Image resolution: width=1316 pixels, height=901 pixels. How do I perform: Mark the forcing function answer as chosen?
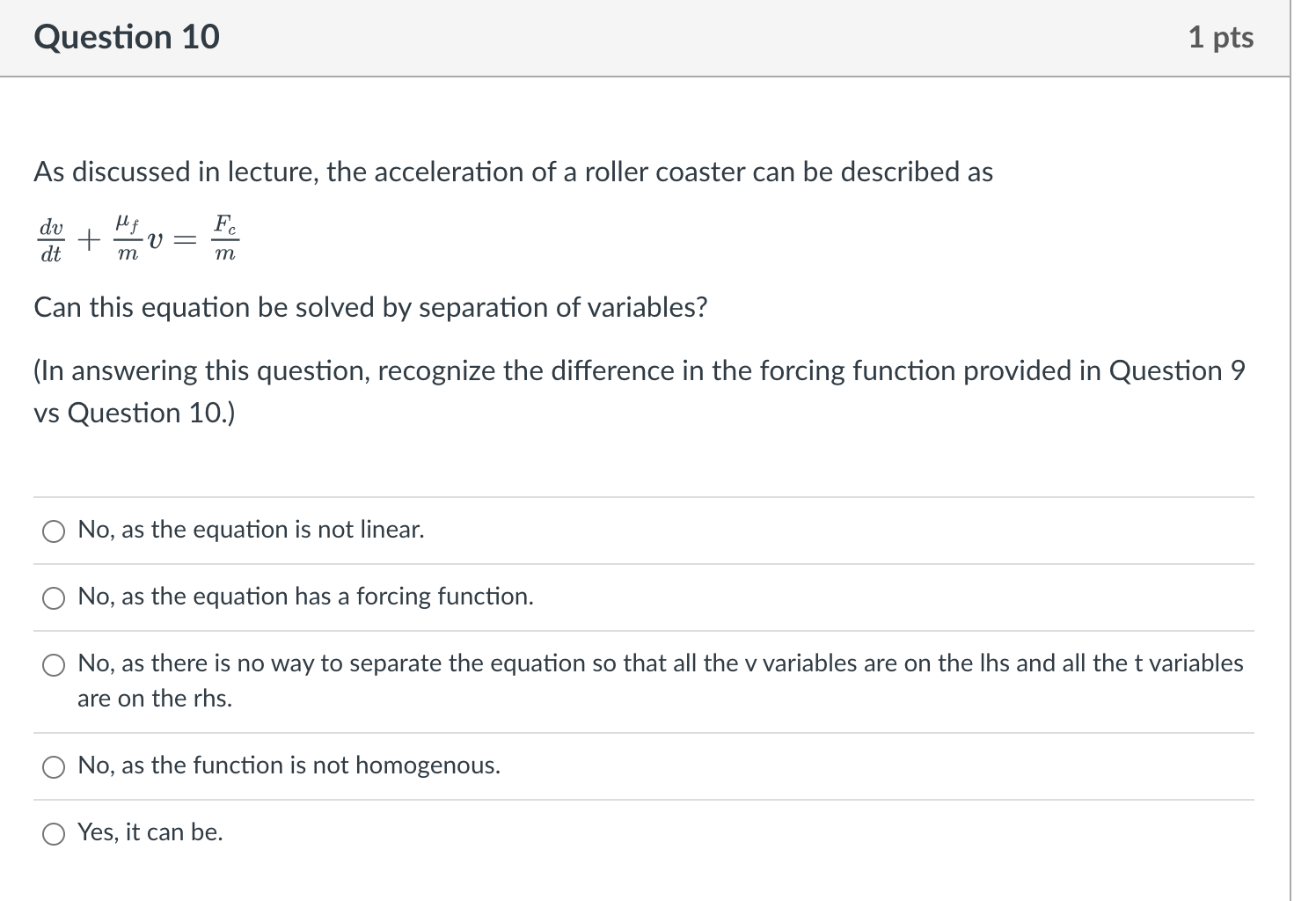tap(54, 597)
